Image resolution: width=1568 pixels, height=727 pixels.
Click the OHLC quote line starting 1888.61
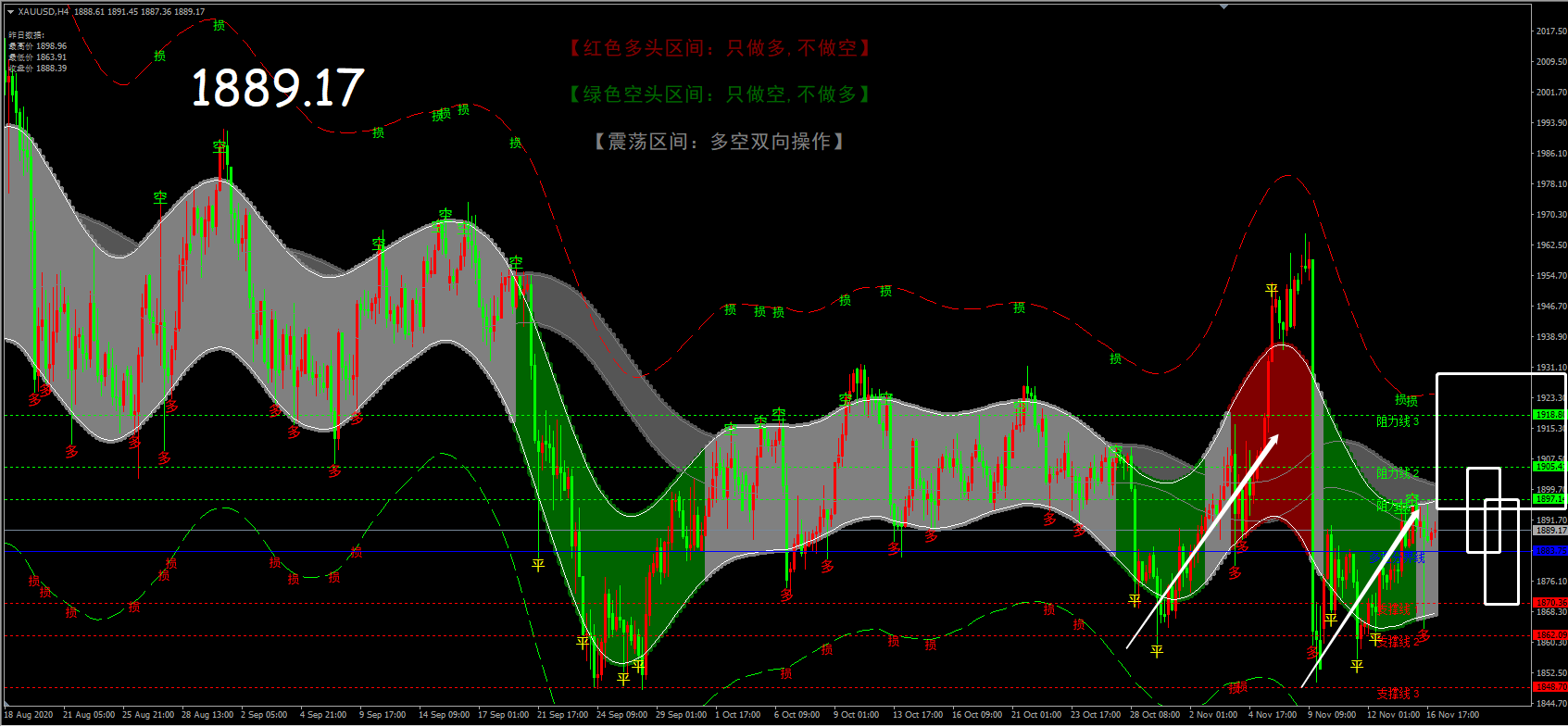[x=140, y=12]
